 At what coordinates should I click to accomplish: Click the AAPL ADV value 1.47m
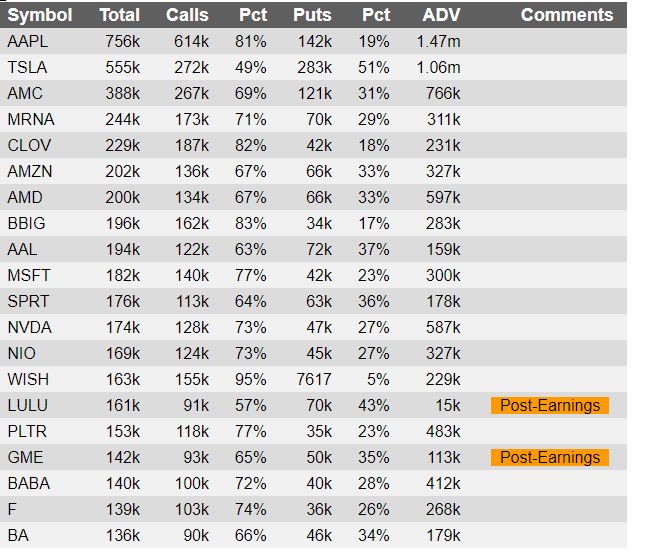tap(438, 42)
